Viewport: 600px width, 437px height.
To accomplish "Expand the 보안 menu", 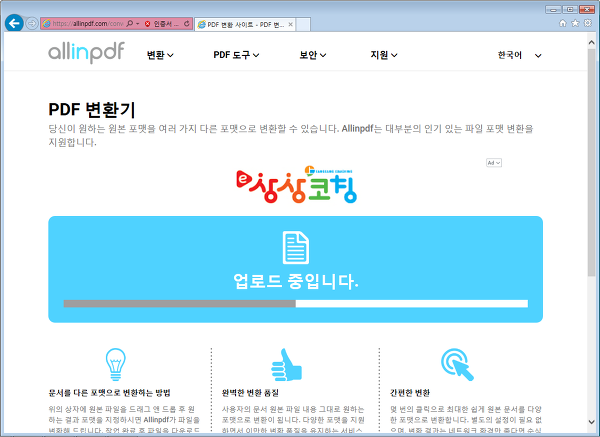I will pyautogui.click(x=313, y=55).
